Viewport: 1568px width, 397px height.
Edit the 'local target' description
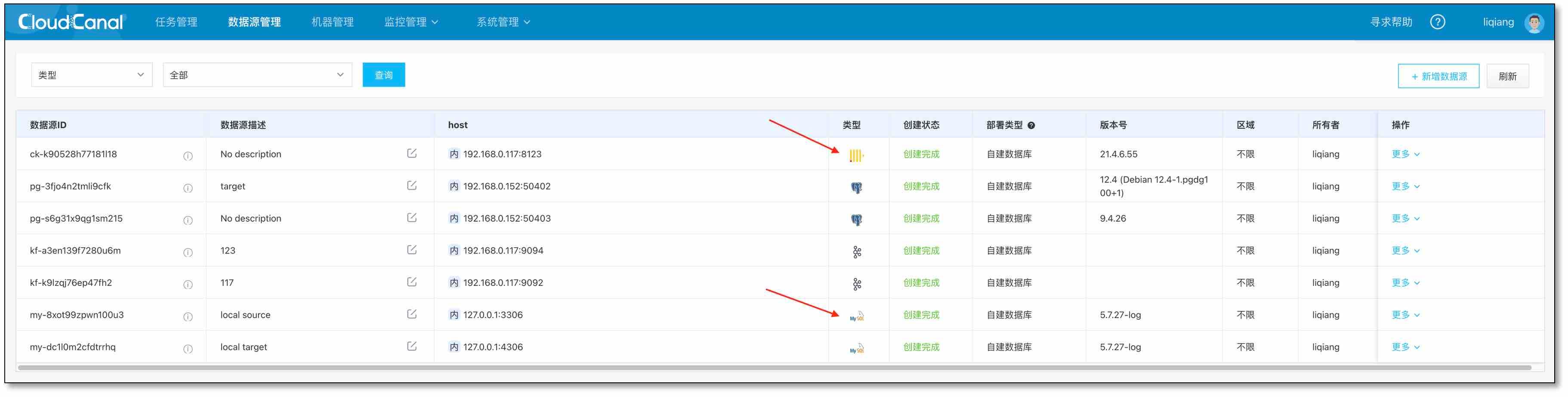[x=411, y=346]
